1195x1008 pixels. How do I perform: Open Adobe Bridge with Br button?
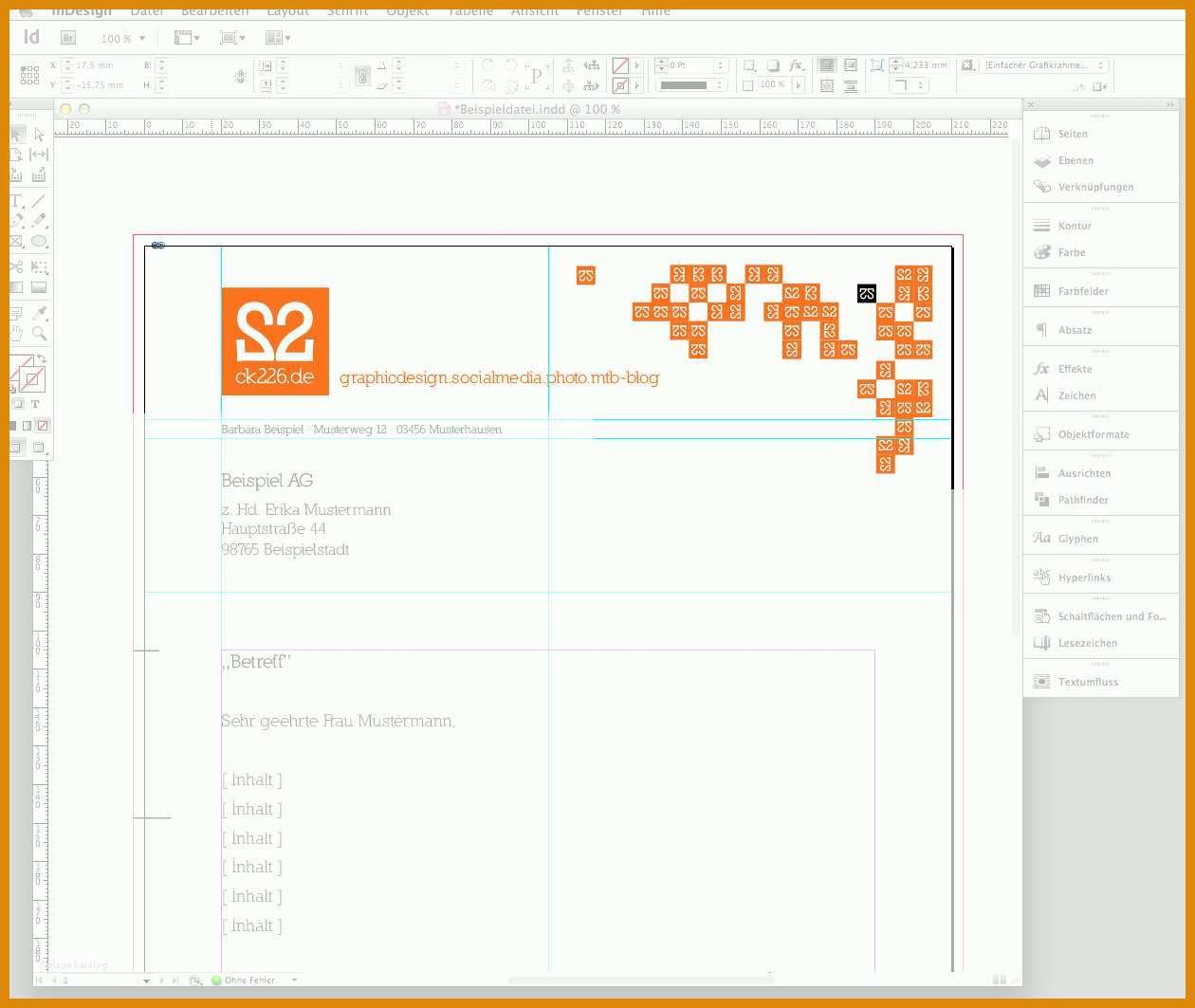point(68,38)
